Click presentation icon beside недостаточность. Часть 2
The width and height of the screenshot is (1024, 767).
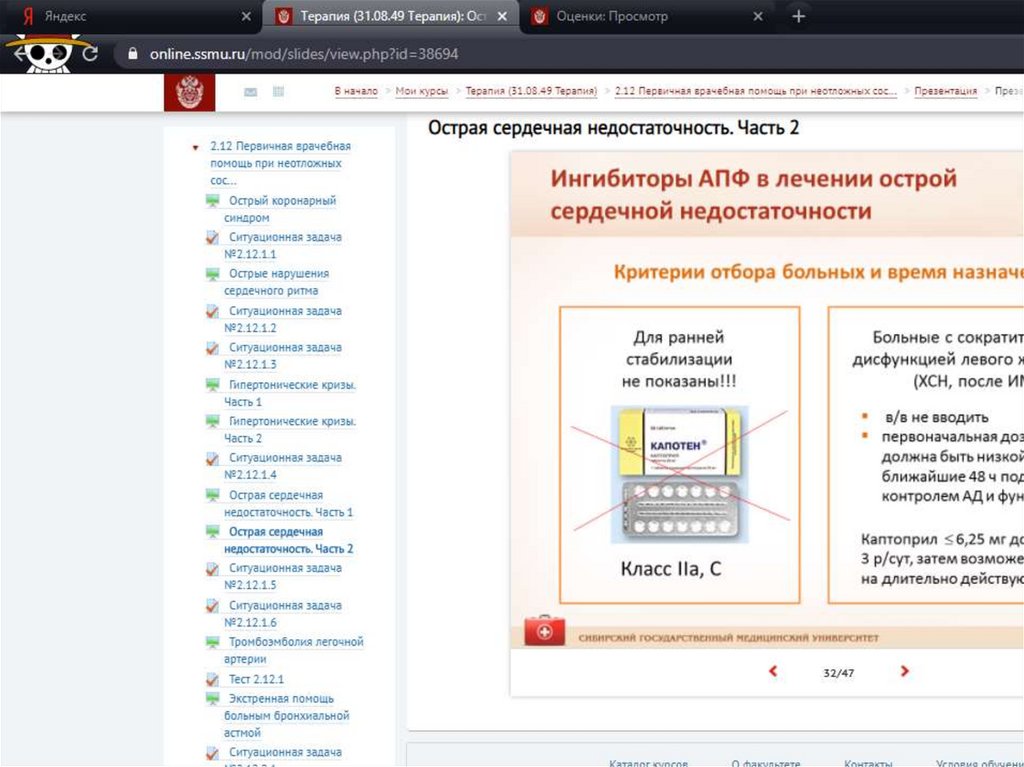pyautogui.click(x=213, y=532)
